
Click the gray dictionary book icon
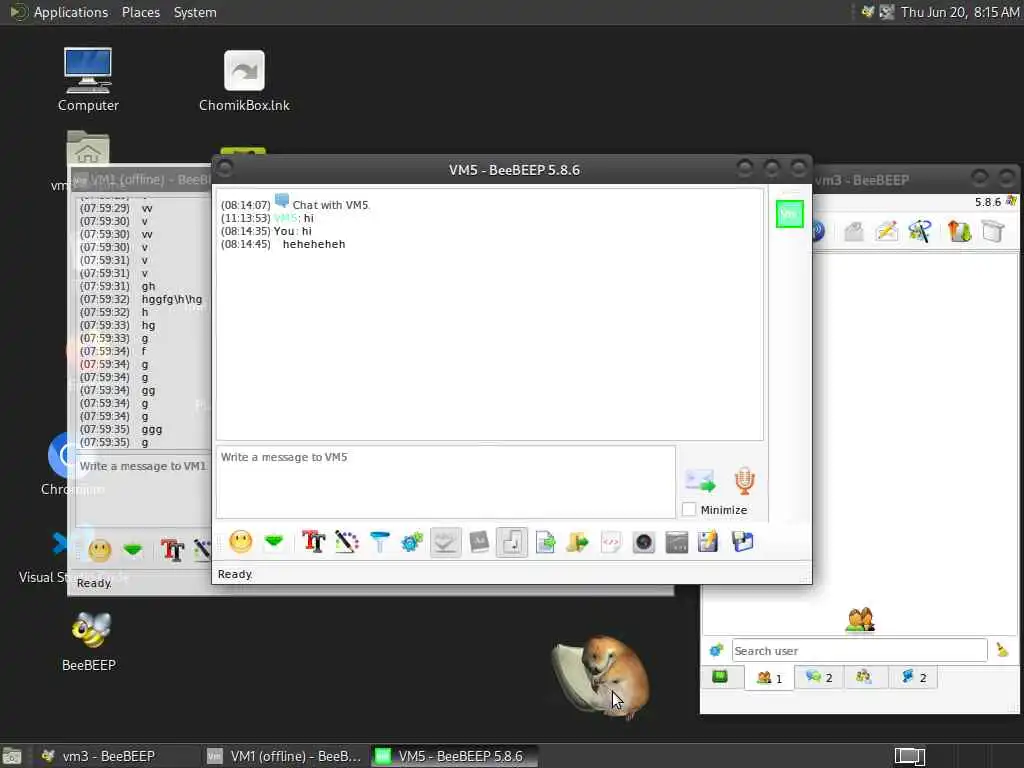click(x=479, y=542)
